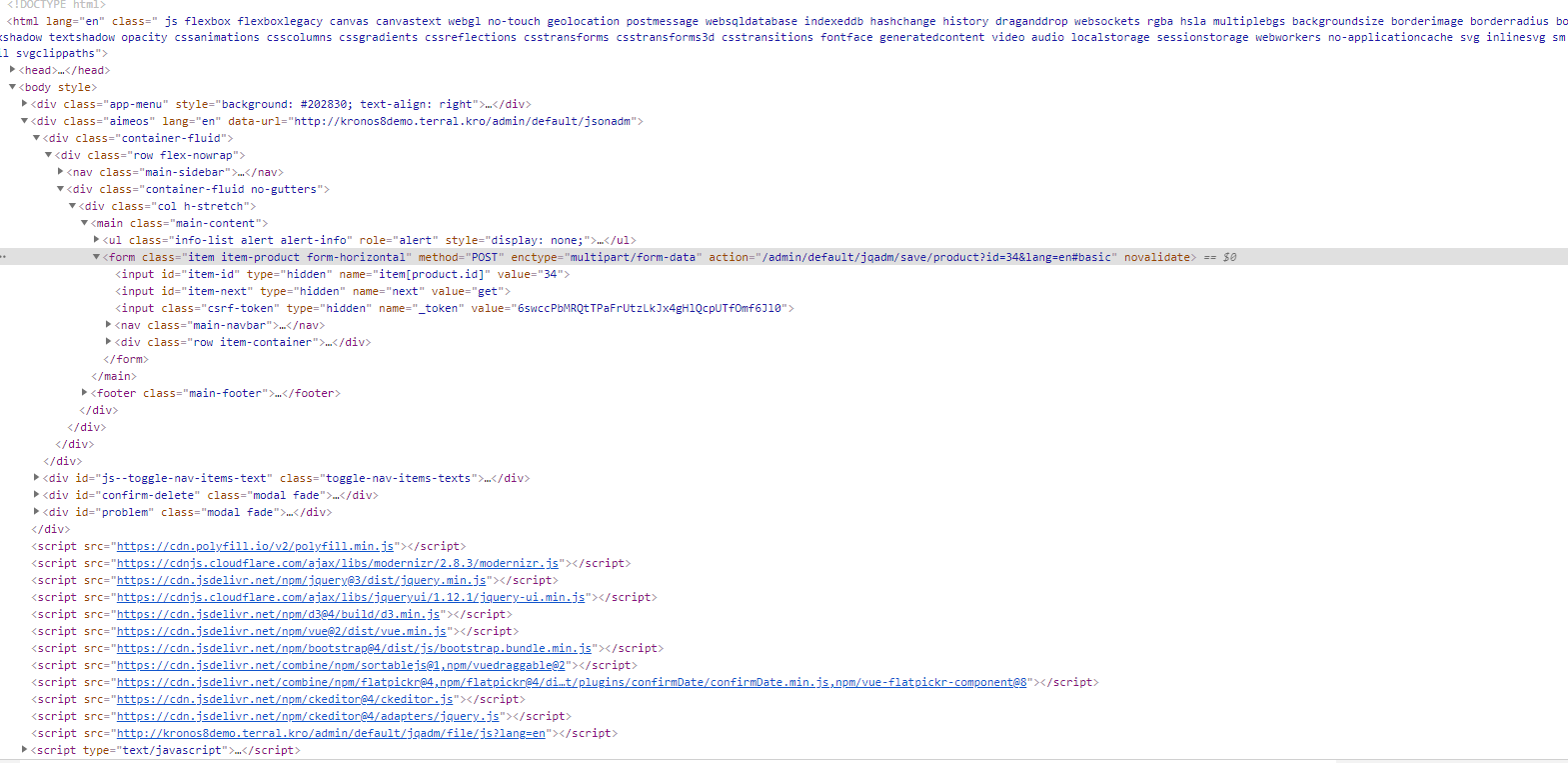Image resolution: width=1568 pixels, height=763 pixels.
Task: Open the polyfill.min.js script link
Action: (255, 546)
